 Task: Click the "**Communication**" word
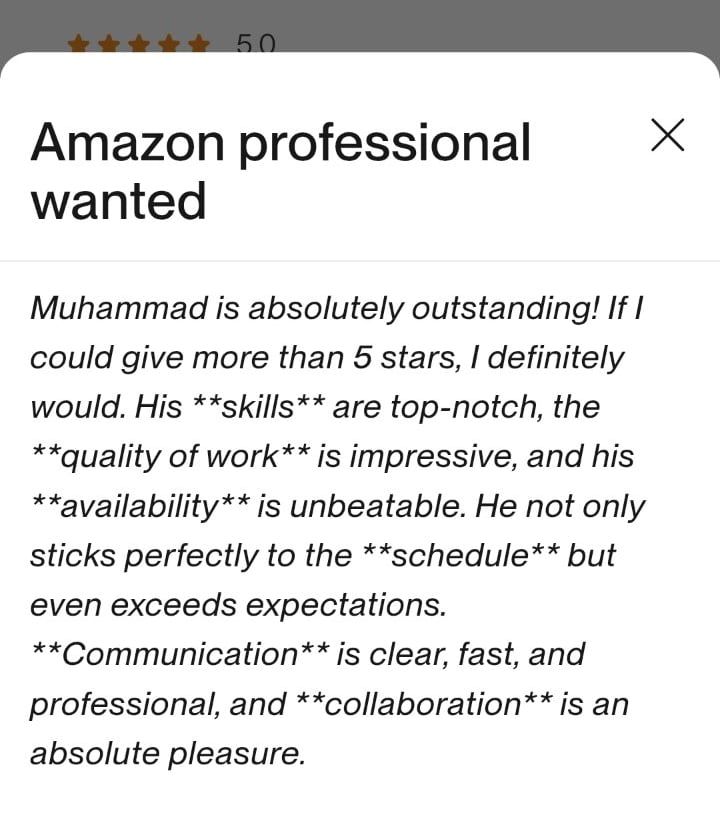pos(180,654)
